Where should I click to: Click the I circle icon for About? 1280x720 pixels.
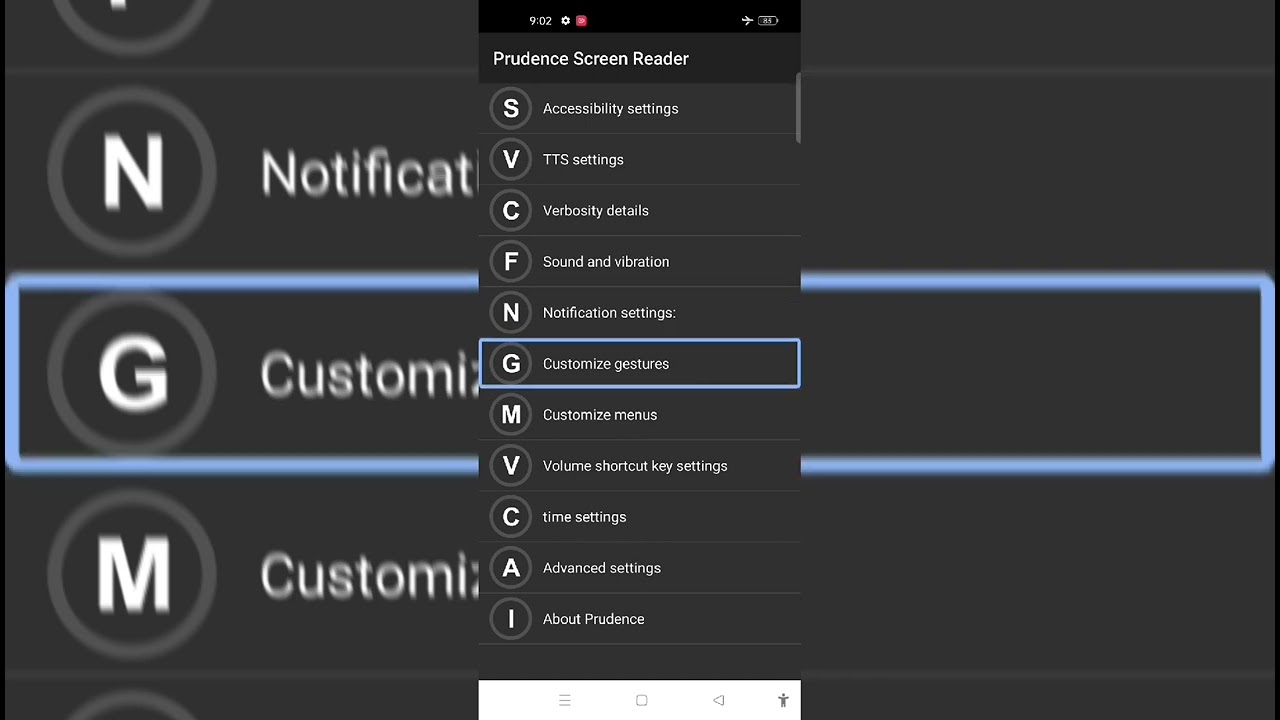click(x=511, y=618)
